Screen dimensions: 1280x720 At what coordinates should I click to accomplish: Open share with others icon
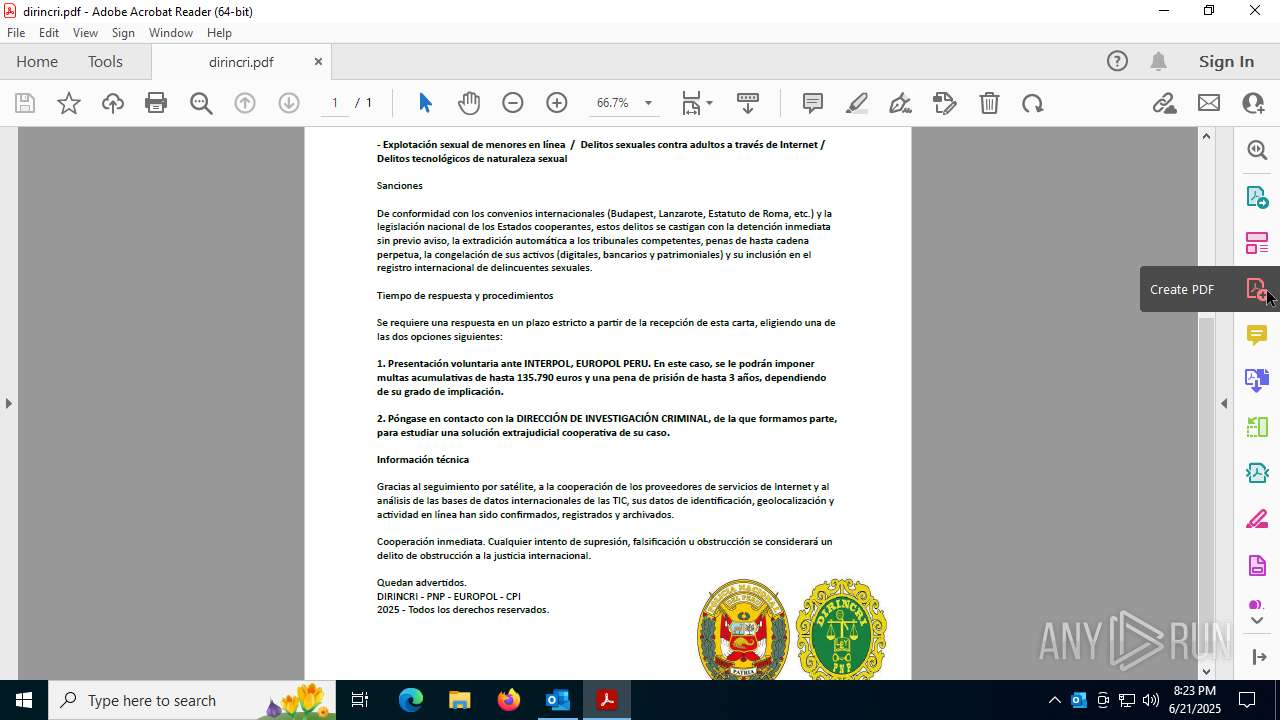[x=1253, y=103]
